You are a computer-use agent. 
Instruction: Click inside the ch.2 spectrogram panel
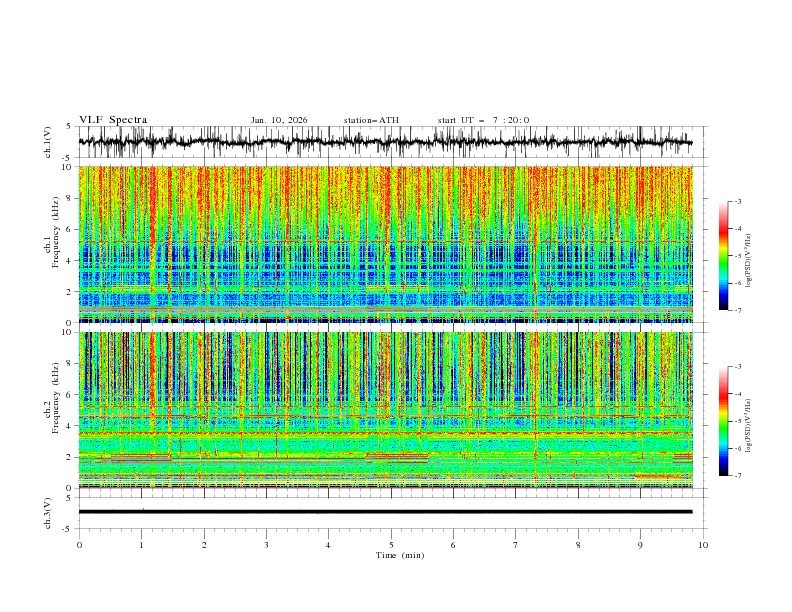tap(385, 410)
